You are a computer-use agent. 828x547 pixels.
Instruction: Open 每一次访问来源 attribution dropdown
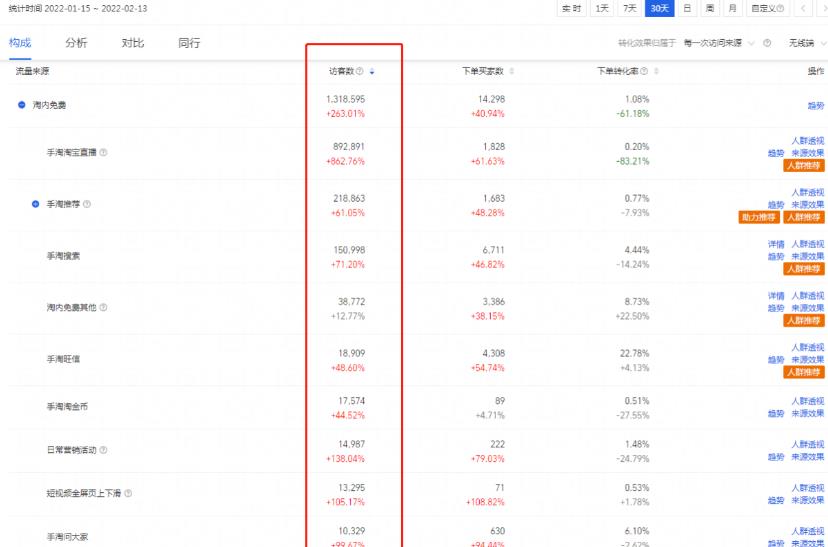click(x=718, y=43)
